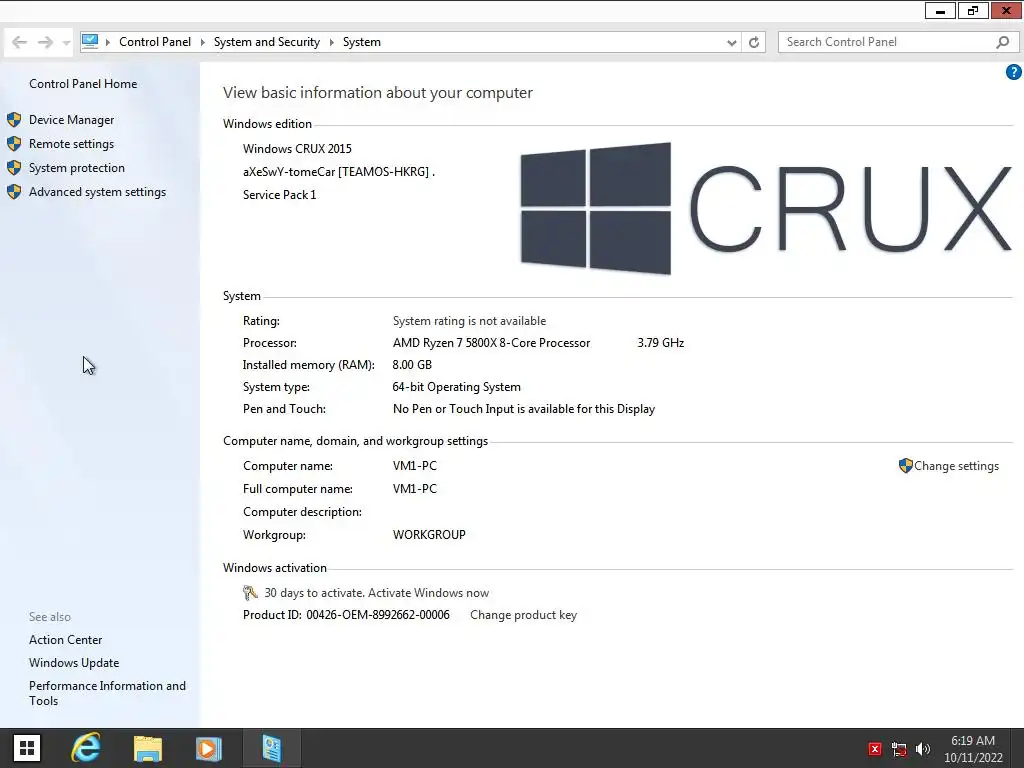Open recent pages dropdown arrow
The height and width of the screenshot is (768, 1024).
[66, 43]
